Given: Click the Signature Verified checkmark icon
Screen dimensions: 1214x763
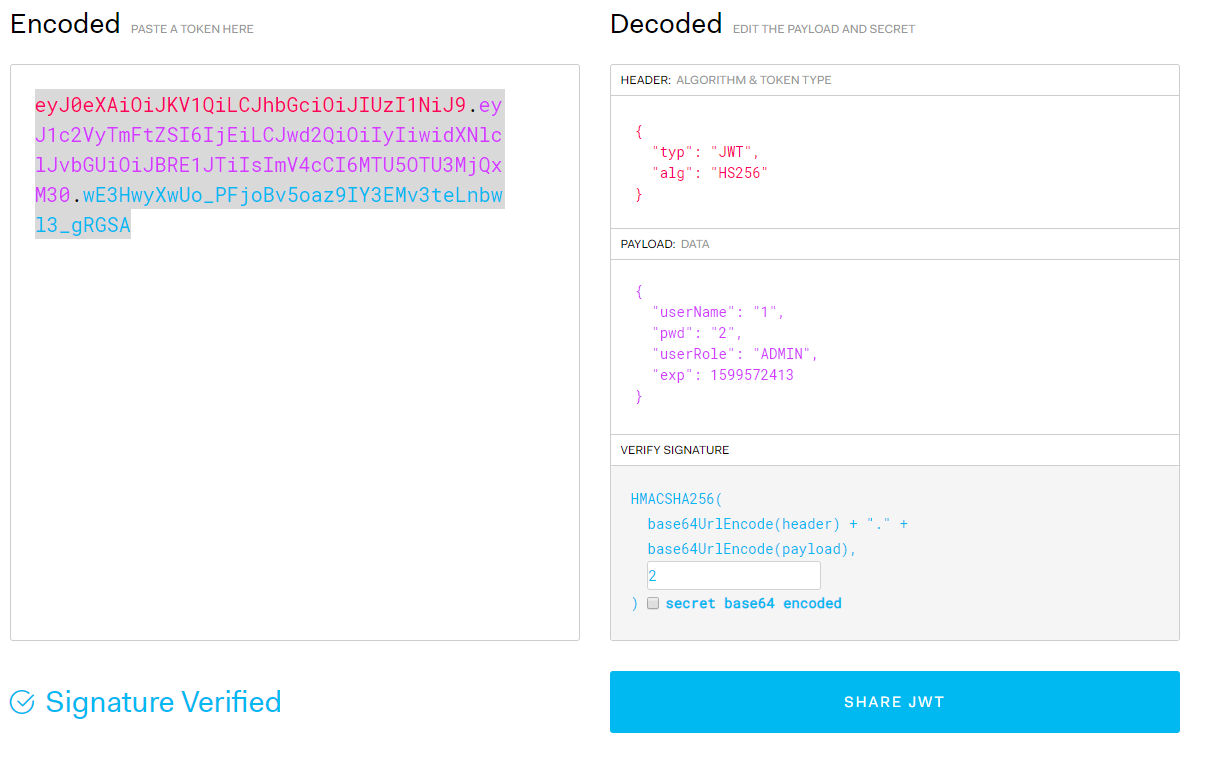Looking at the screenshot, I should pos(22,702).
